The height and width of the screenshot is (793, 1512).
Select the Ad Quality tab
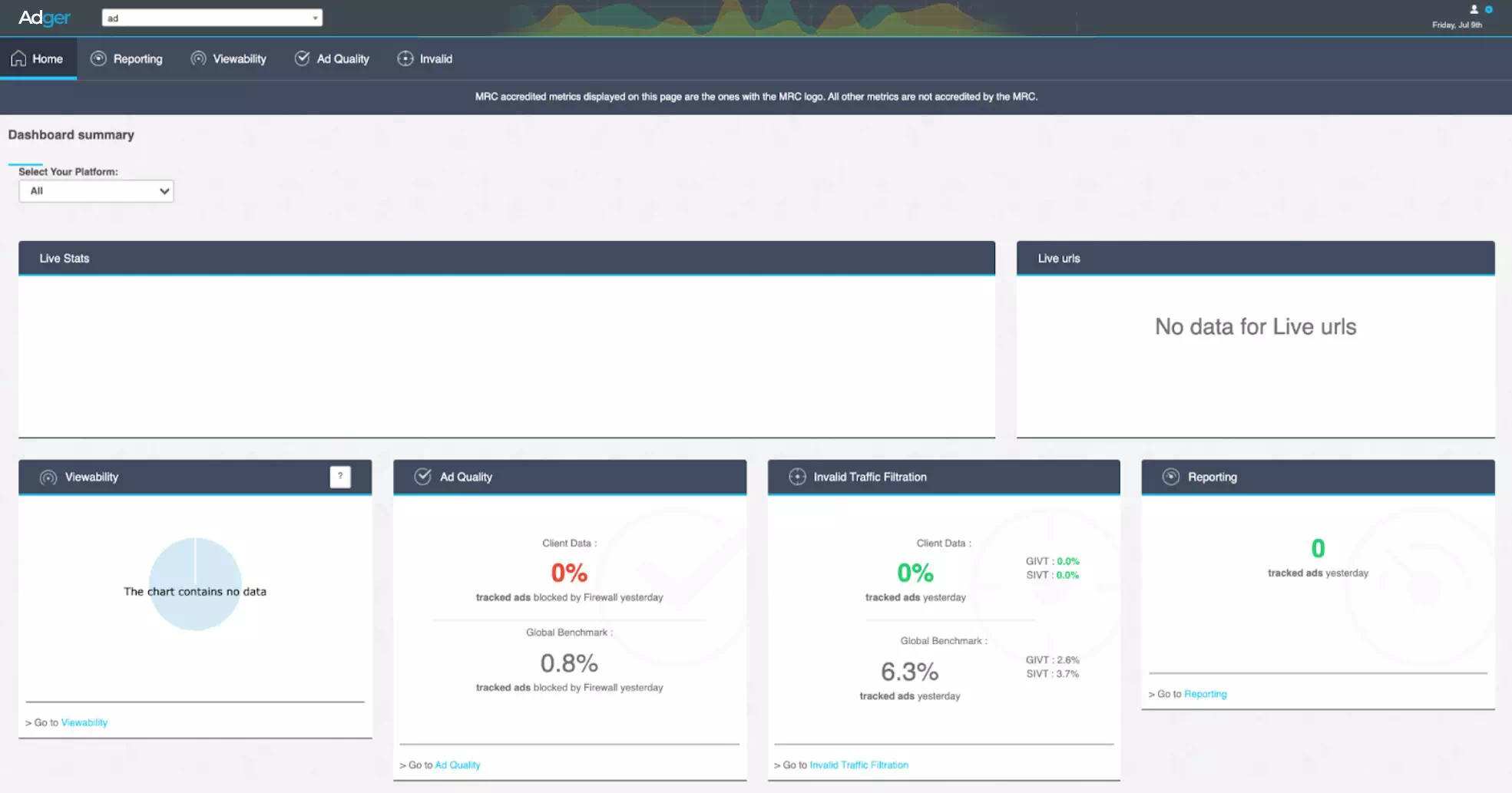332,58
